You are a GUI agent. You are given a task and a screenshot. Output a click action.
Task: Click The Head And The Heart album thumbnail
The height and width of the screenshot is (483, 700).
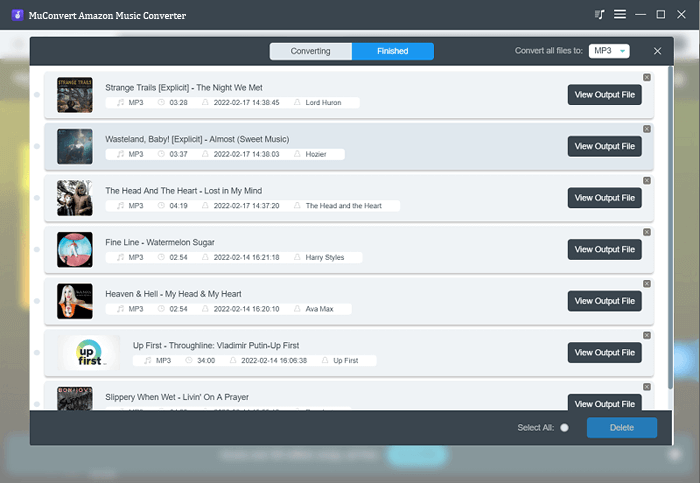coord(75,198)
